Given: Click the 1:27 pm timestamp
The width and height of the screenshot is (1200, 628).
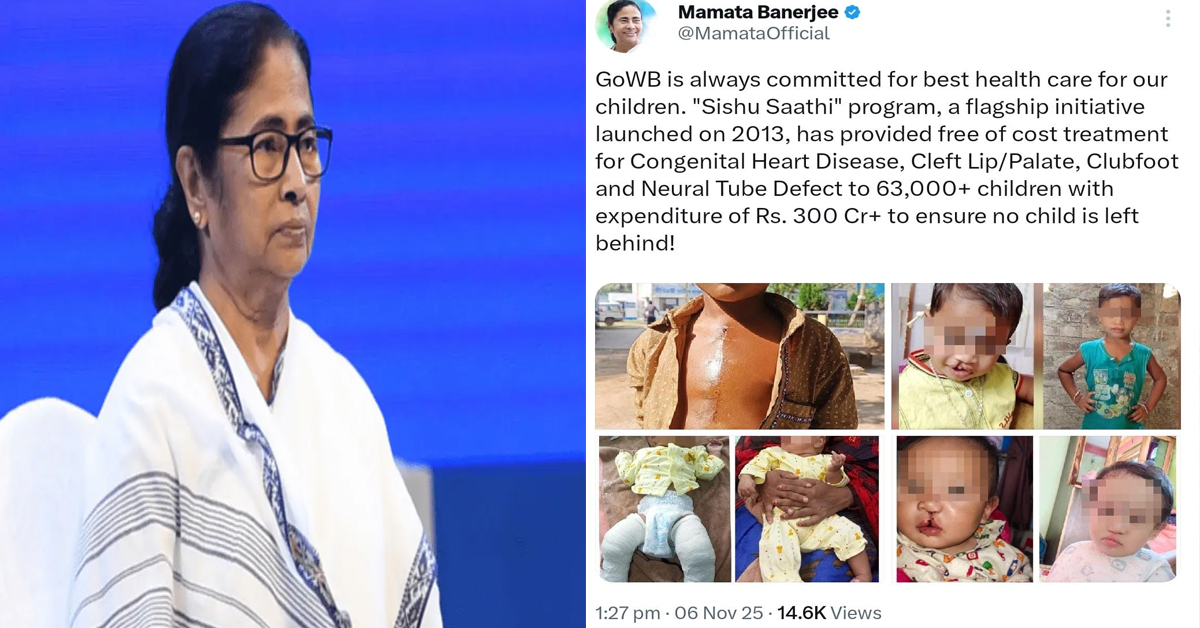Looking at the screenshot, I should [x=627, y=612].
